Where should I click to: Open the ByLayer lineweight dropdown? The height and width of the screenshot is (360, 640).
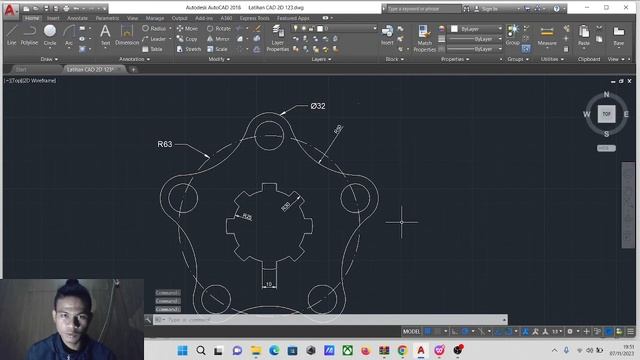tap(475, 39)
